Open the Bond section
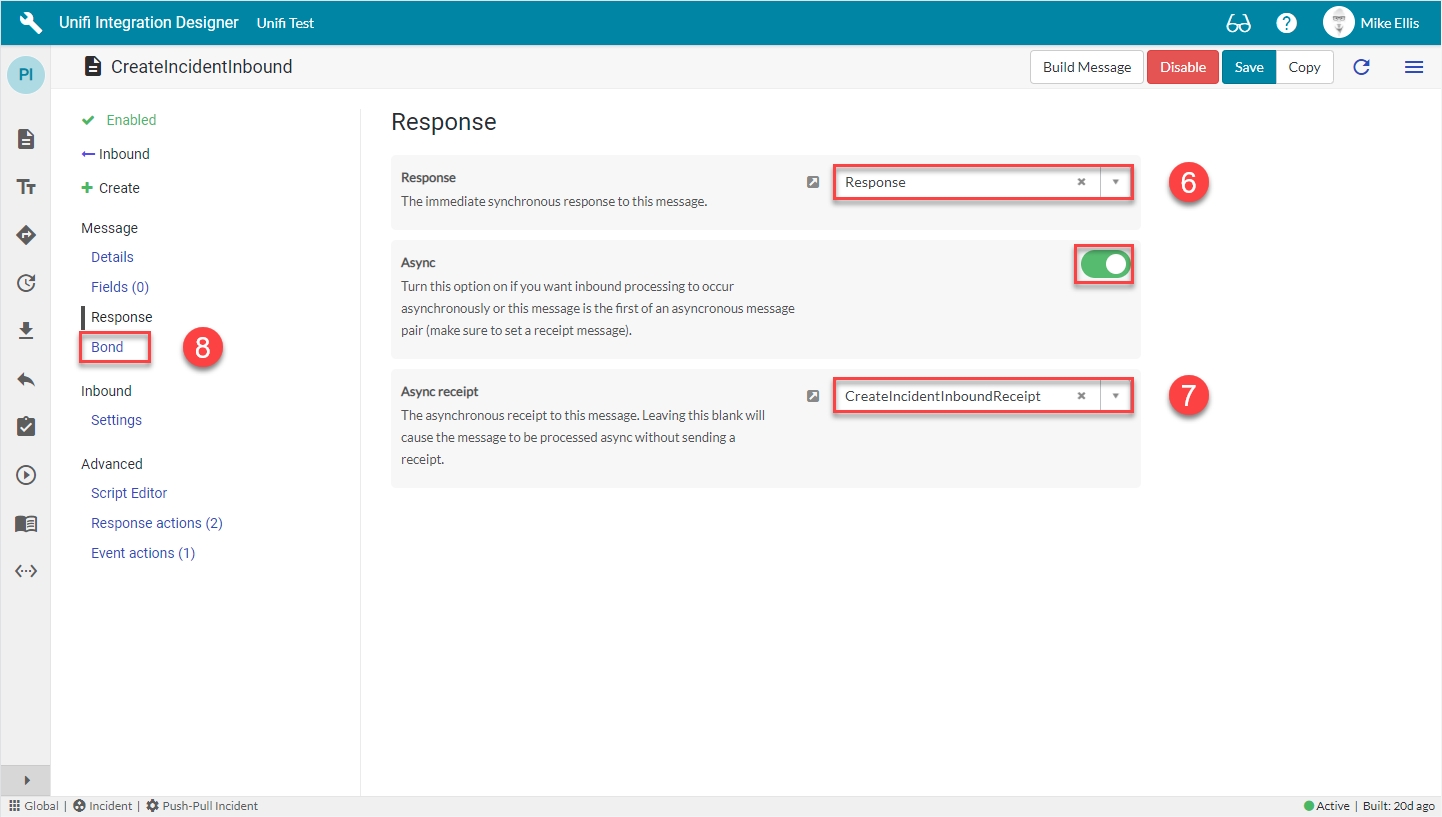The image size is (1442, 817). pyautogui.click(x=108, y=347)
